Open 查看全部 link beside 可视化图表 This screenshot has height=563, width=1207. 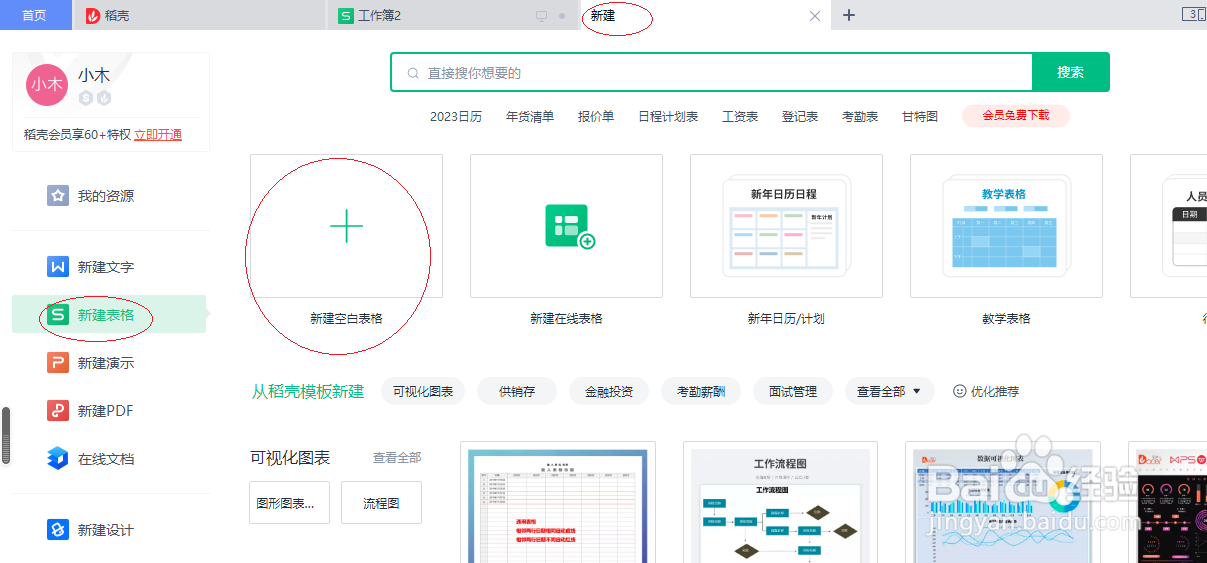click(397, 458)
